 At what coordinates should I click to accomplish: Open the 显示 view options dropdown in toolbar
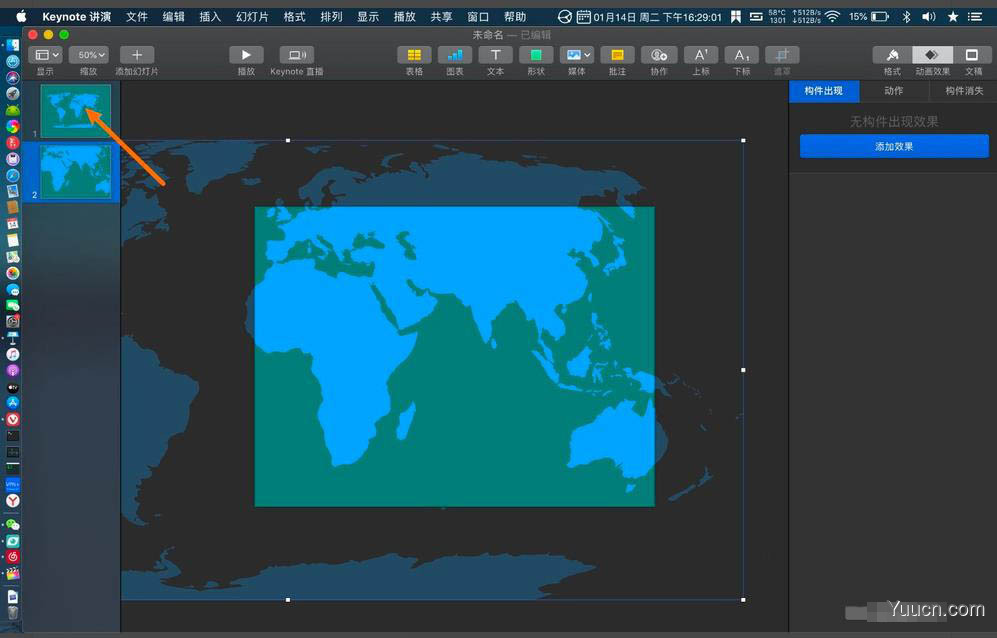pos(45,55)
